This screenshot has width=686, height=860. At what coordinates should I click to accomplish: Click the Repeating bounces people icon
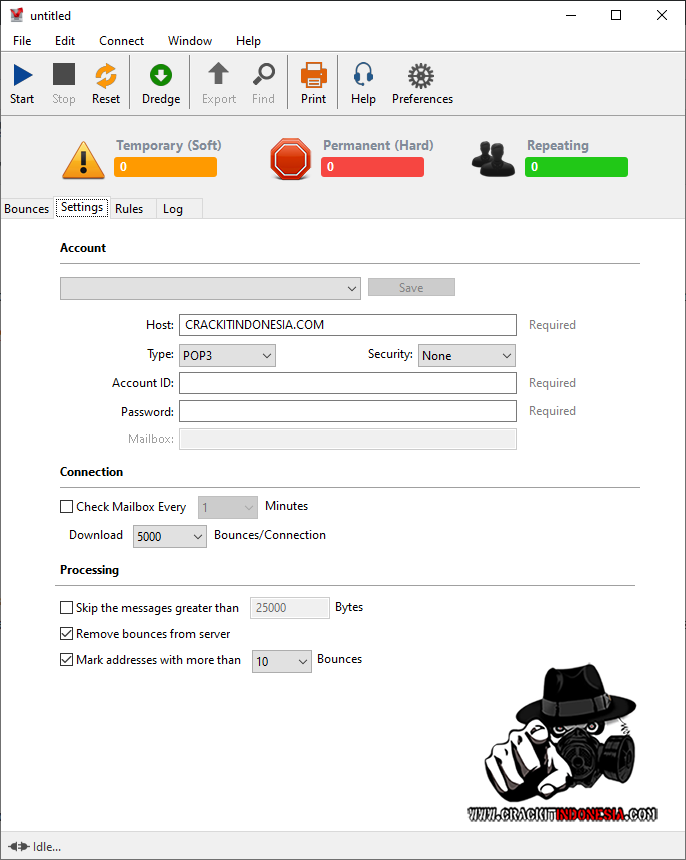coord(494,160)
